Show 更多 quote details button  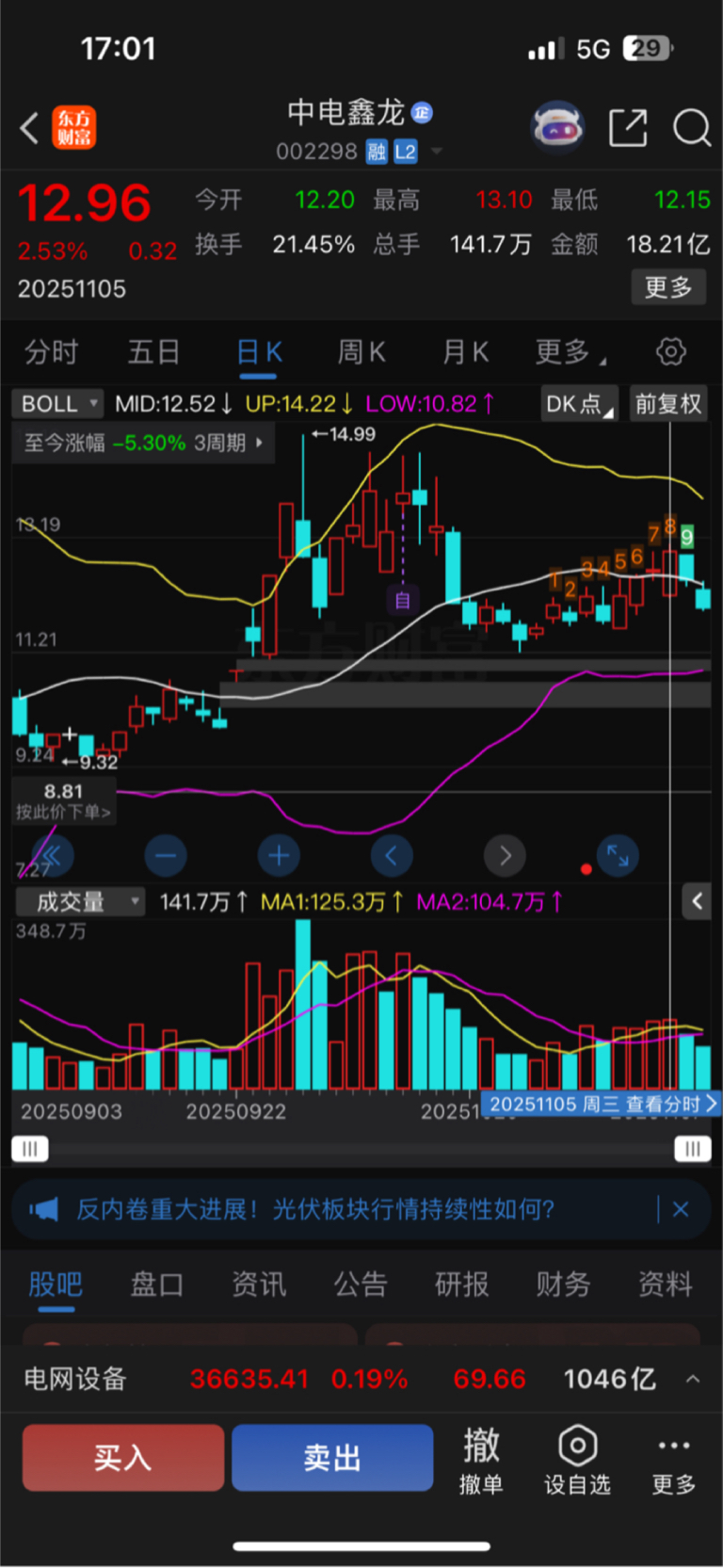coord(668,287)
